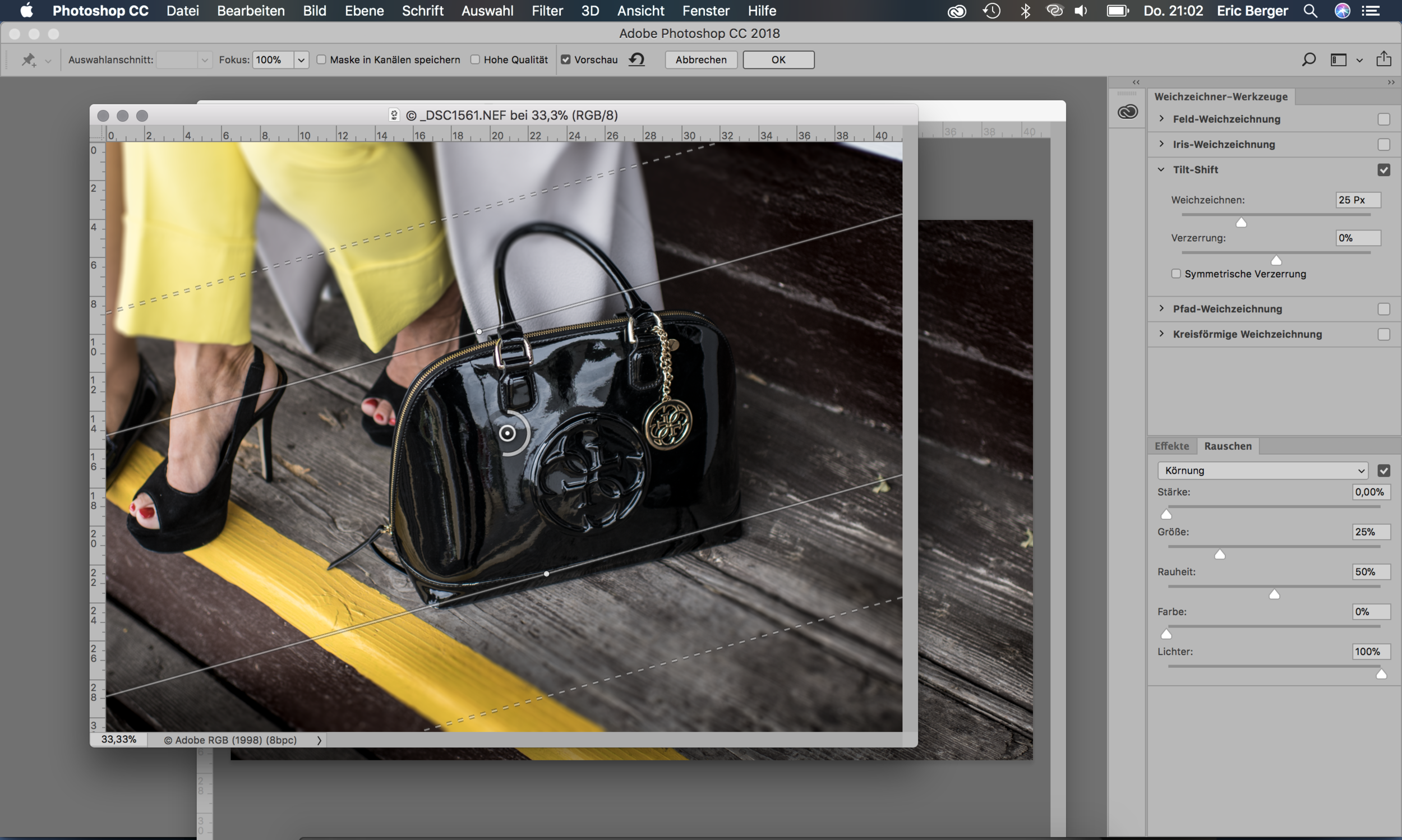Switch to the Effekte tab
Viewport: 1402px width, 840px height.
coord(1172,446)
